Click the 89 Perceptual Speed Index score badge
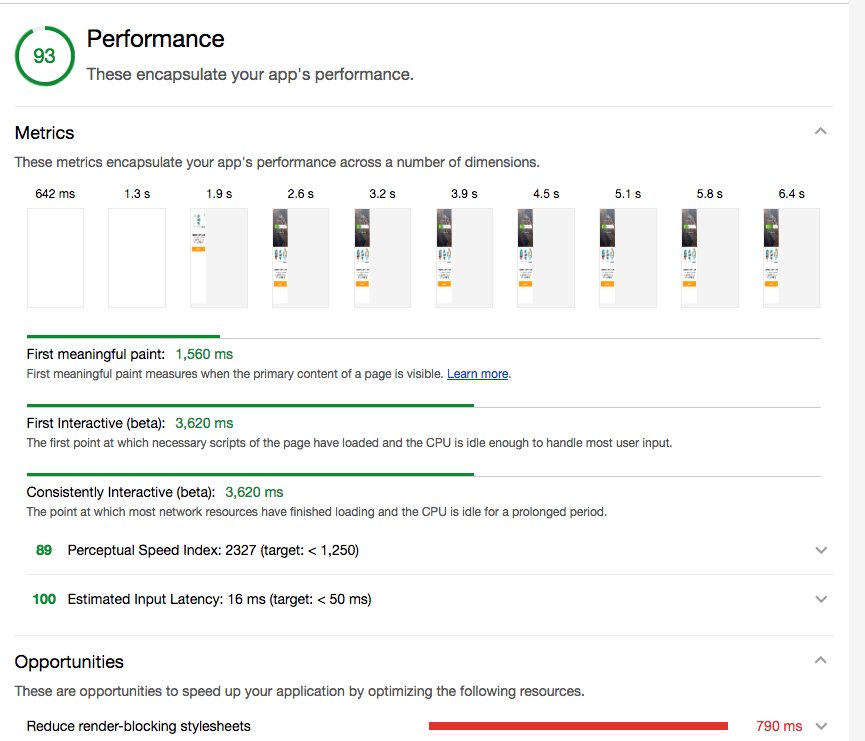 [x=42, y=550]
